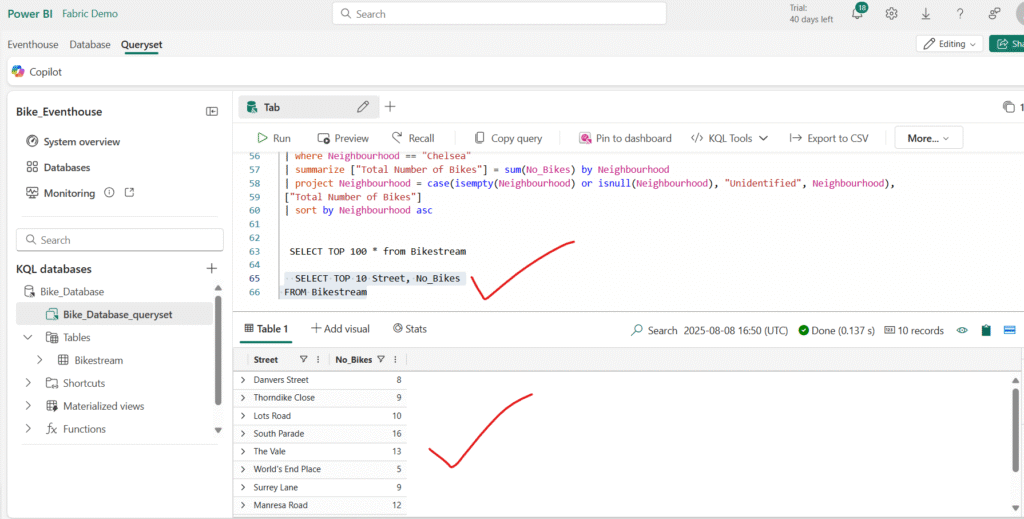
Task: Click the Power BI link
Action: coord(30,14)
